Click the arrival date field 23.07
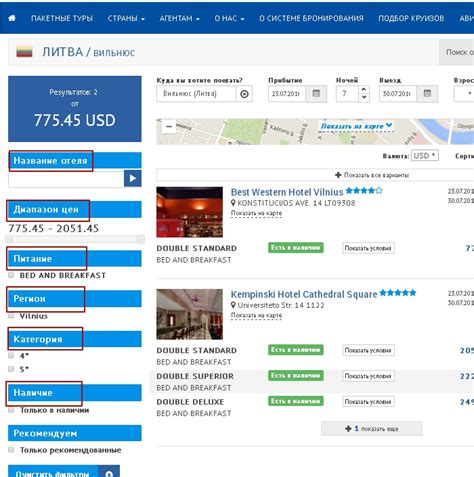The height and width of the screenshot is (477, 474). (x=287, y=94)
